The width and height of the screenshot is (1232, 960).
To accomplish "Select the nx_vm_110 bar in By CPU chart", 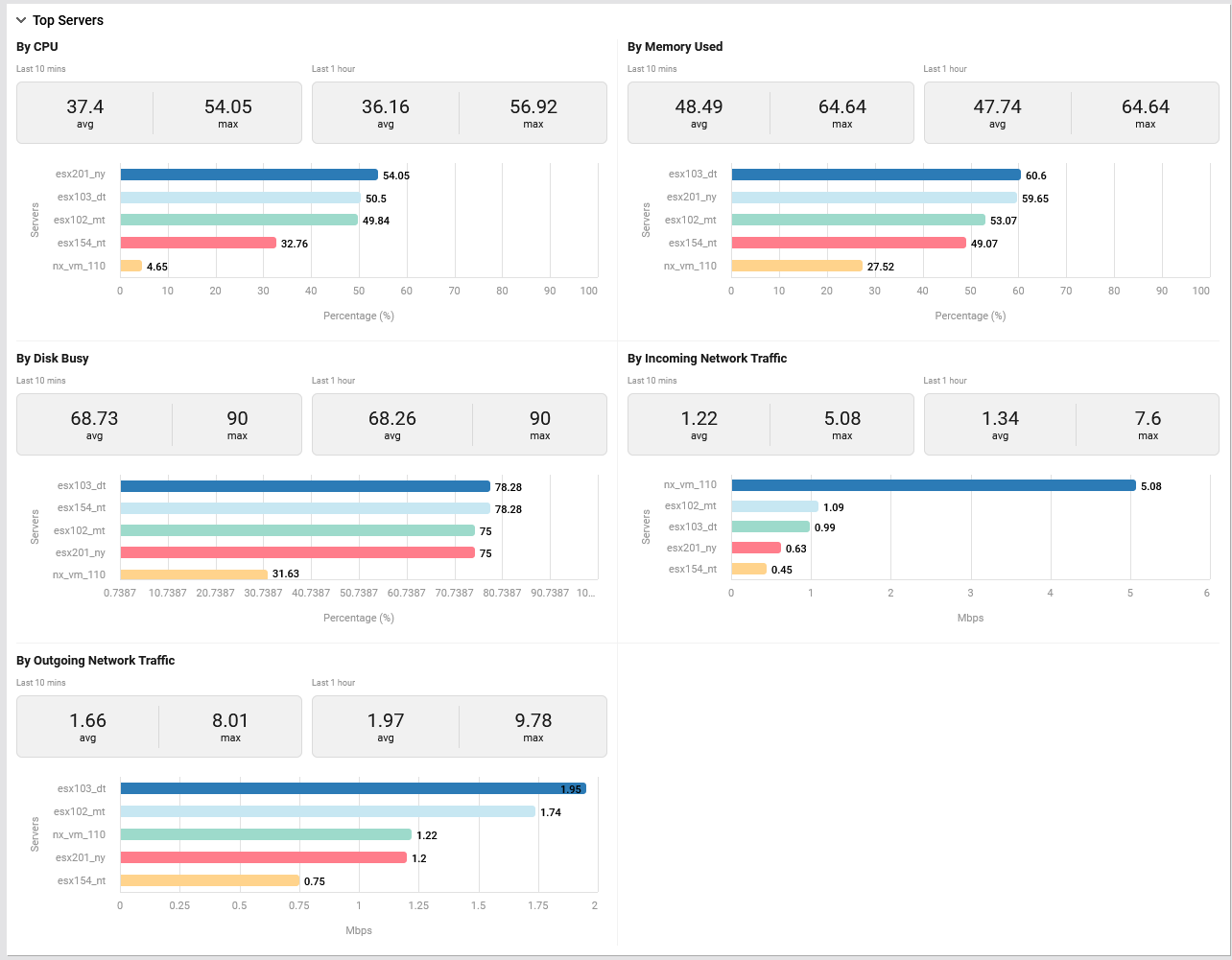I will pos(130,267).
